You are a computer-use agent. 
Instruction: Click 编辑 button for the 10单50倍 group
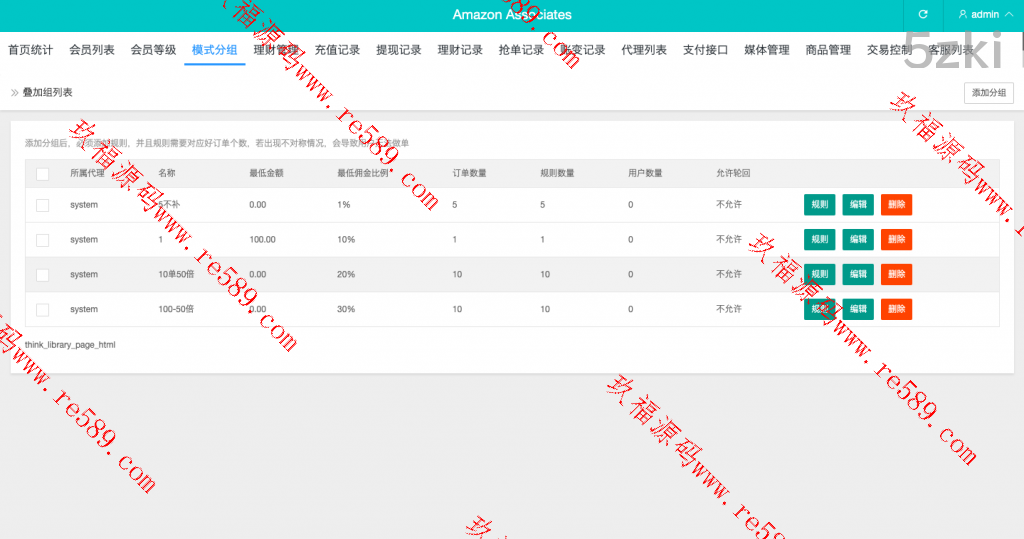click(858, 275)
